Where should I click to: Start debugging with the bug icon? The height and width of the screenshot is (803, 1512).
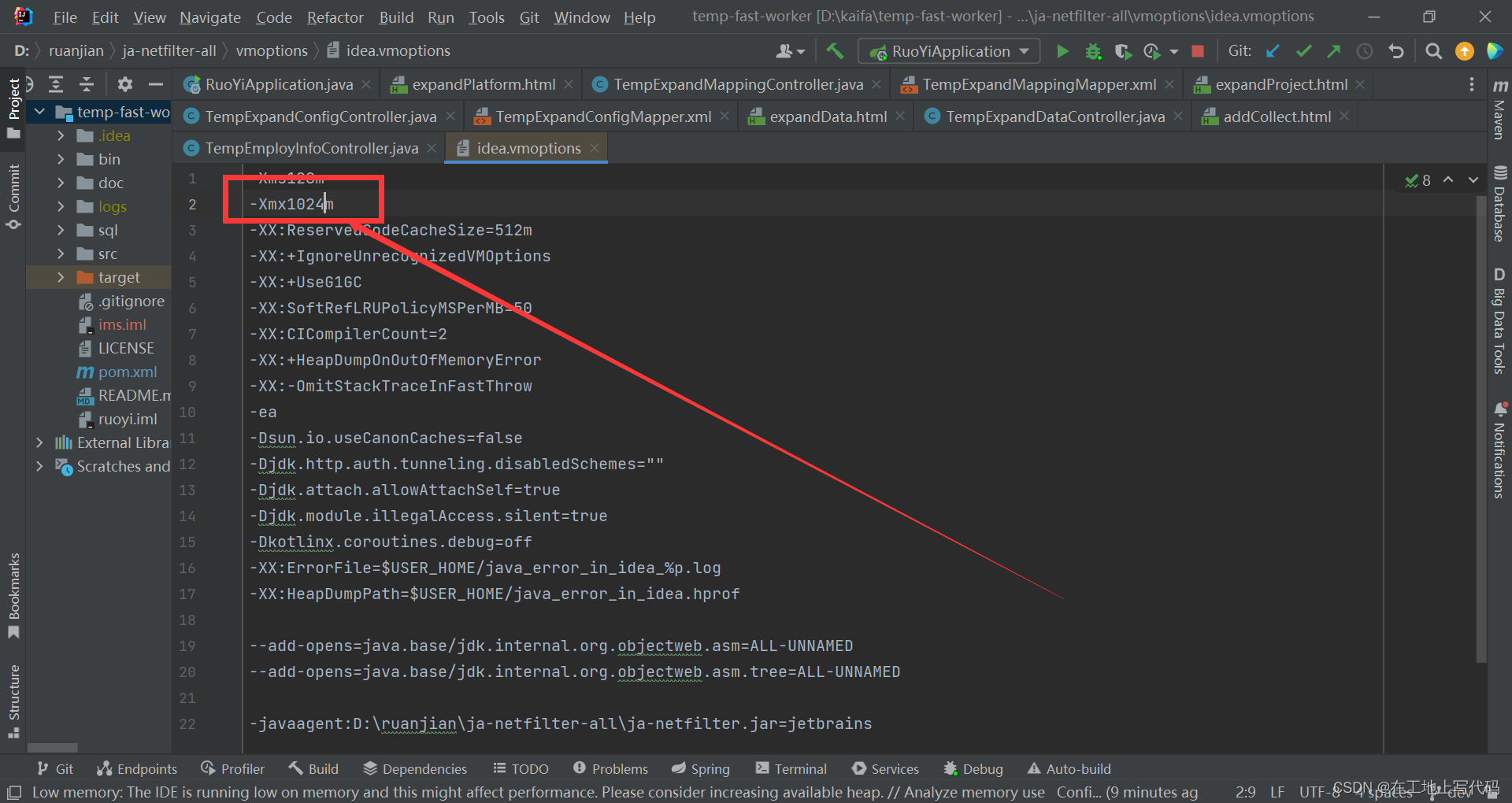(1093, 51)
